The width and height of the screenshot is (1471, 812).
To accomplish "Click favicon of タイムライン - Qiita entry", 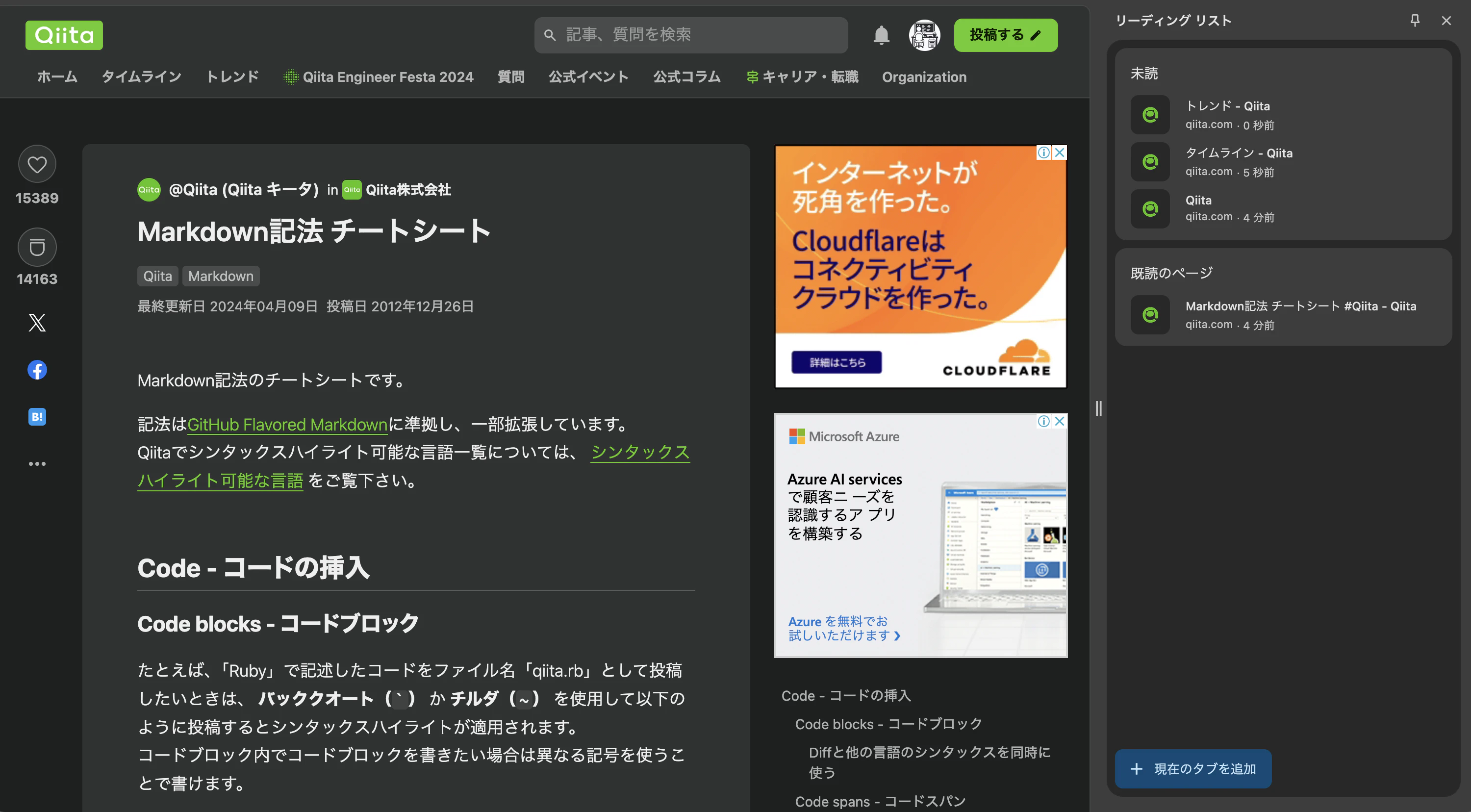I will tap(1150, 162).
